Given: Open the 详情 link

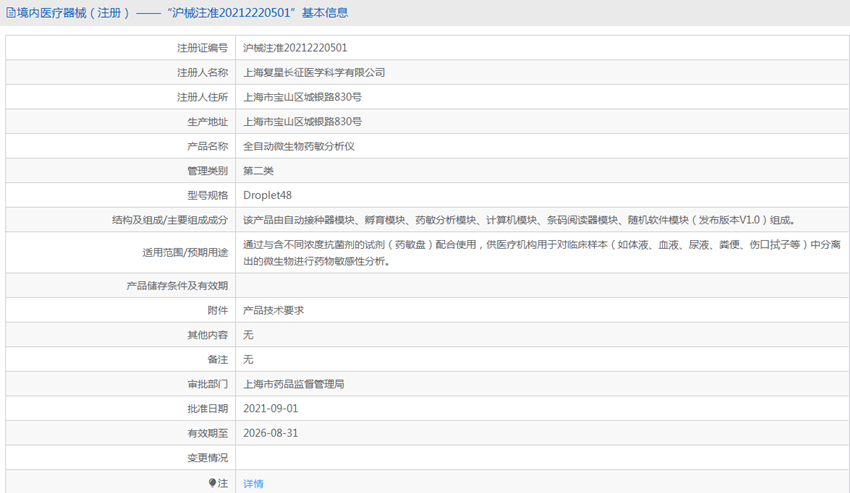Looking at the screenshot, I should tap(253, 483).
